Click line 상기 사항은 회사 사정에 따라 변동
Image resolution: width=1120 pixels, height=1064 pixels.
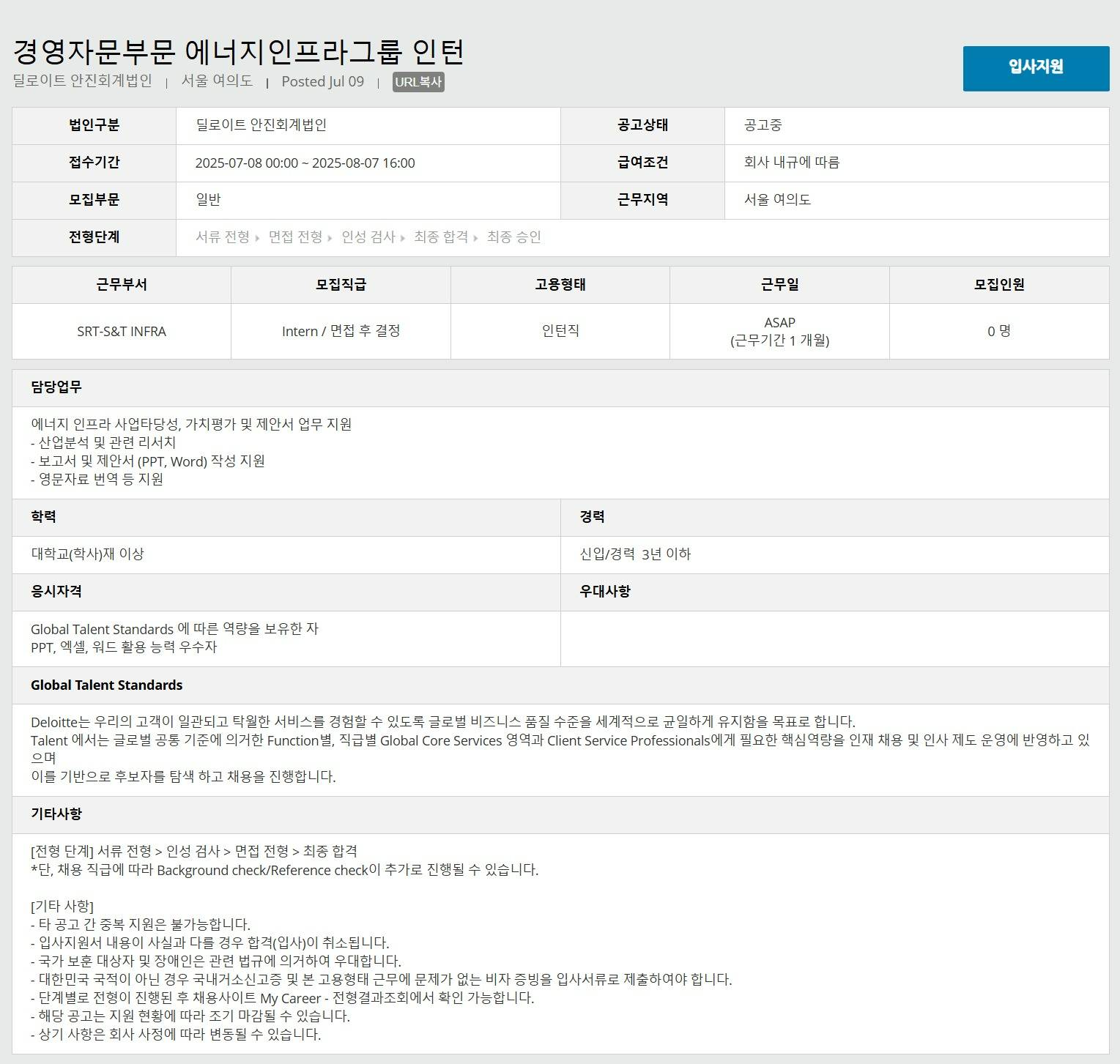coord(176,1034)
